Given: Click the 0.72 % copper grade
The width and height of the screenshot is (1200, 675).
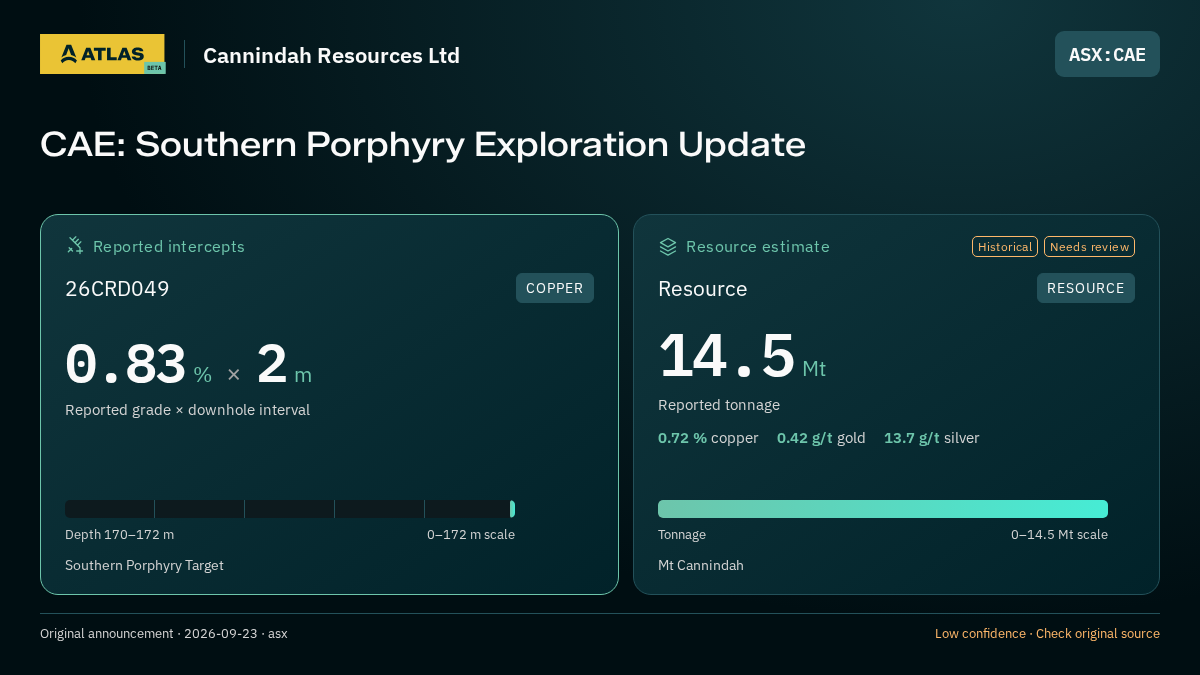Looking at the screenshot, I should point(708,438).
